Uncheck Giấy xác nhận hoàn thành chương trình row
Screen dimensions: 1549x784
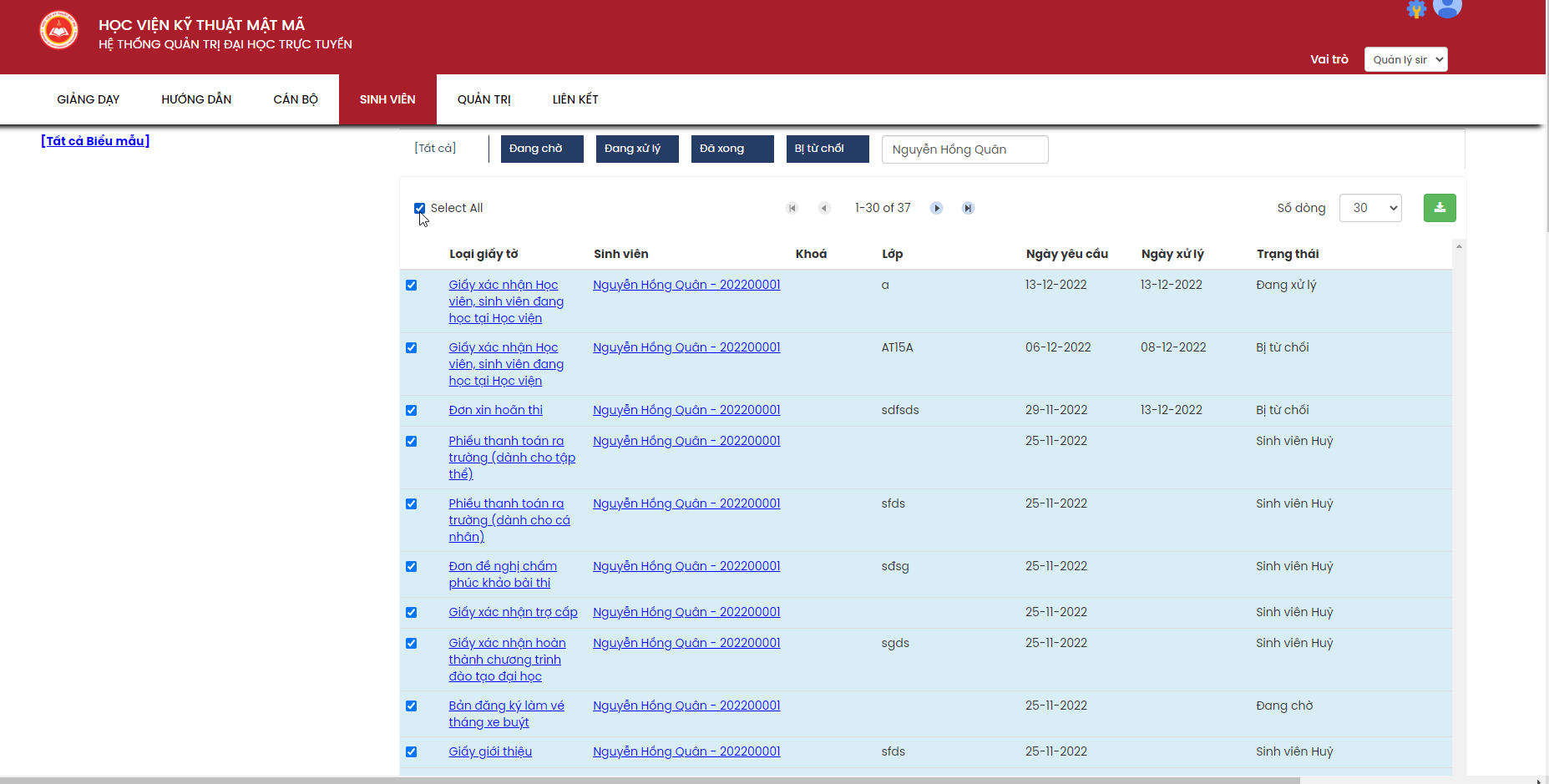[x=411, y=644]
